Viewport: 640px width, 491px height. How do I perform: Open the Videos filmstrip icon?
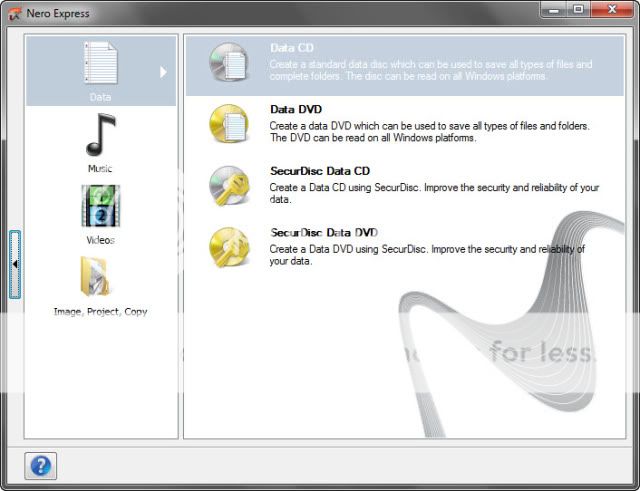pos(100,206)
